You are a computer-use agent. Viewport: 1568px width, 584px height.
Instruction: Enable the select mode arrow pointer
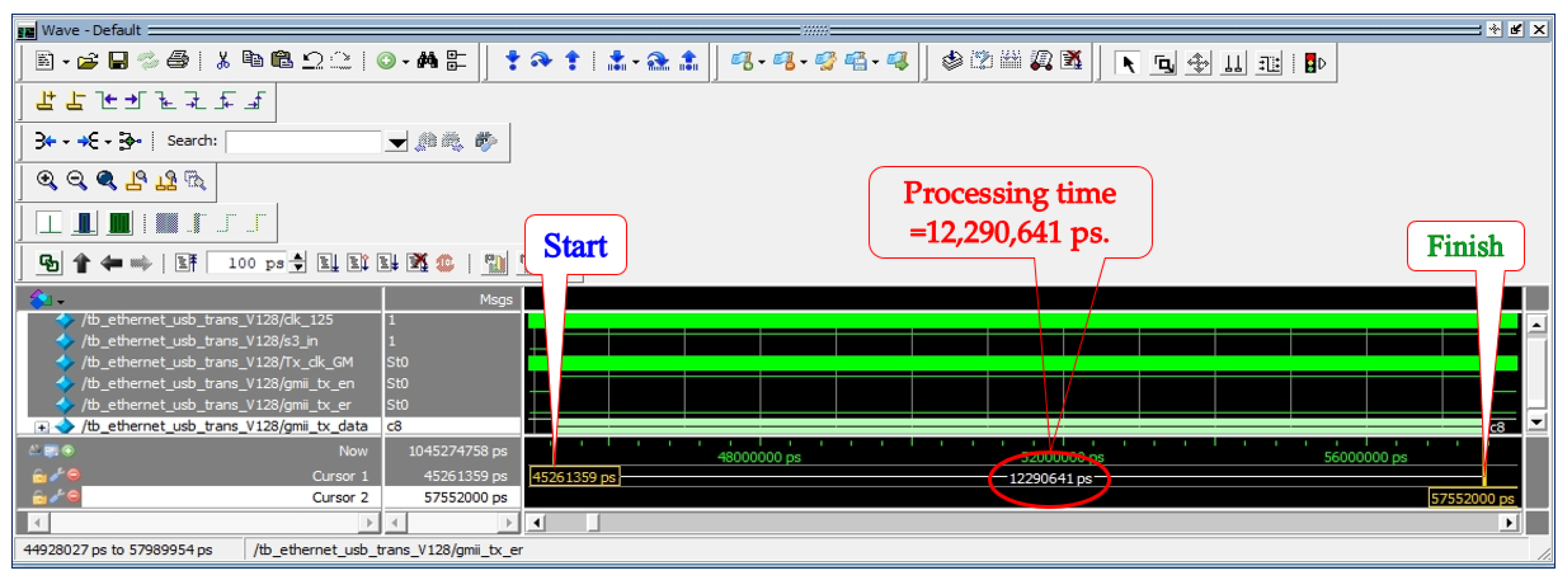coord(1128,63)
